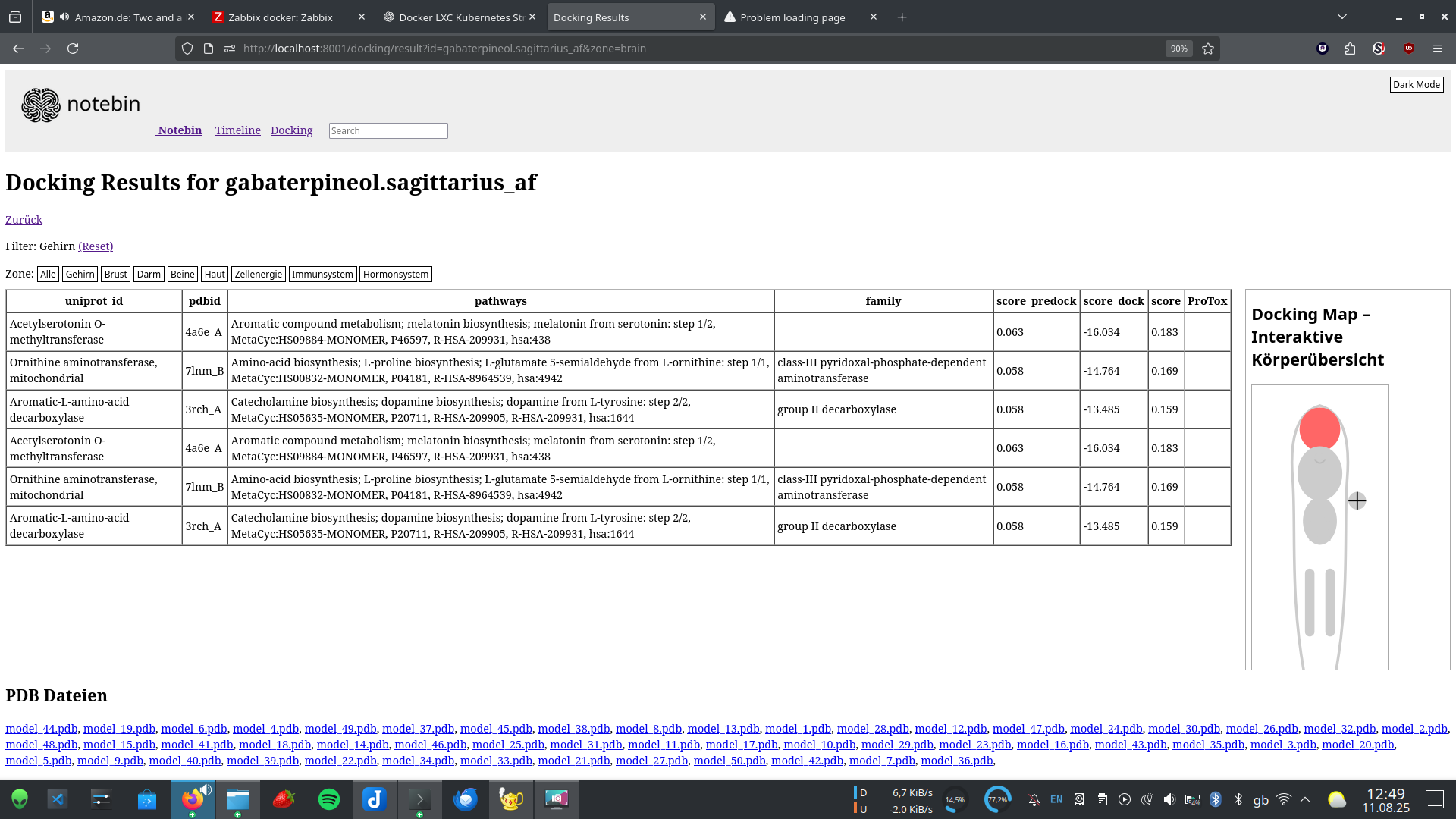
Task: Open the uBlock Origin extension
Action: (1408, 49)
